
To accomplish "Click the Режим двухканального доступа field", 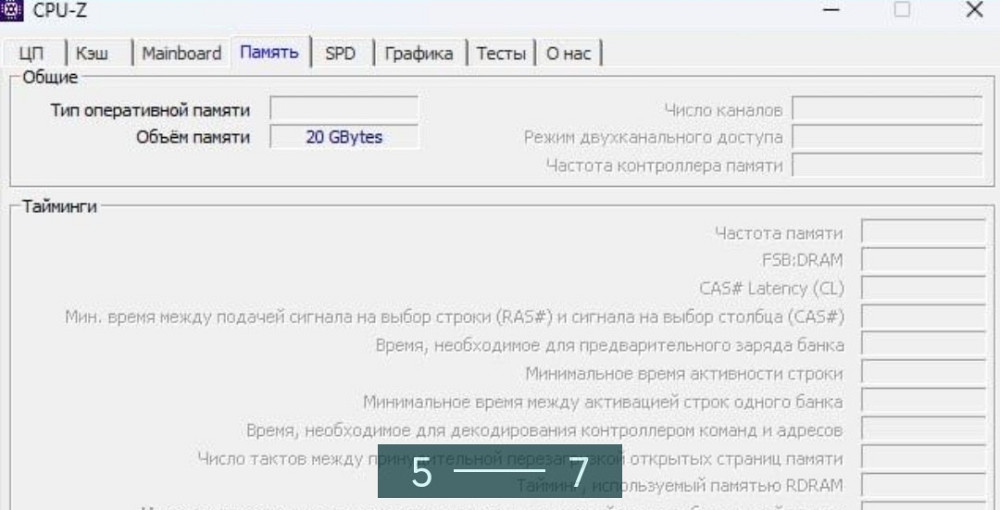I will click(x=887, y=137).
